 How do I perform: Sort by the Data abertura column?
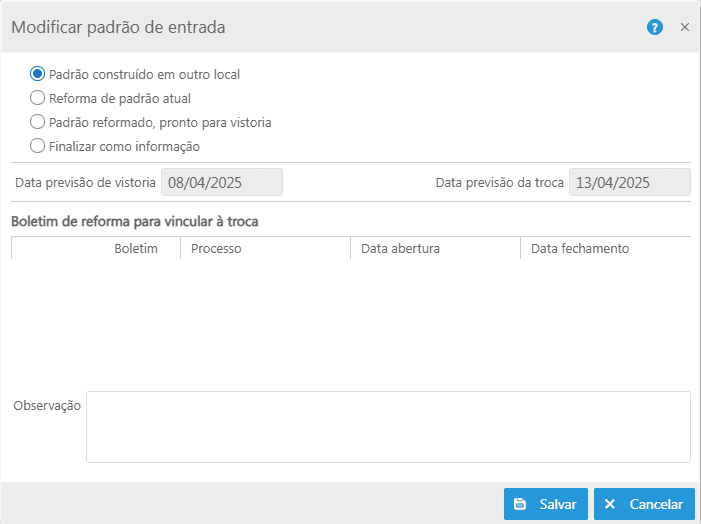pos(400,248)
